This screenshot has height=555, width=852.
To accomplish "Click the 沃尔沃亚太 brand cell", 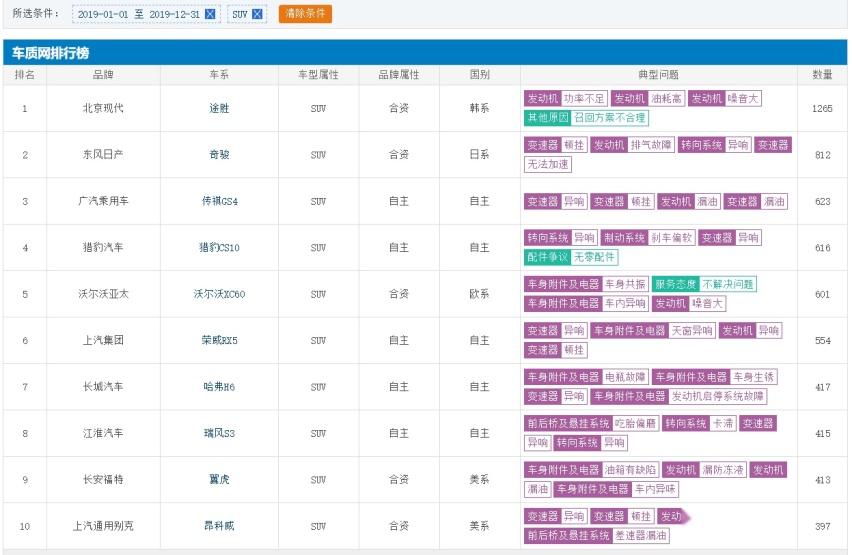I will [x=103, y=294].
